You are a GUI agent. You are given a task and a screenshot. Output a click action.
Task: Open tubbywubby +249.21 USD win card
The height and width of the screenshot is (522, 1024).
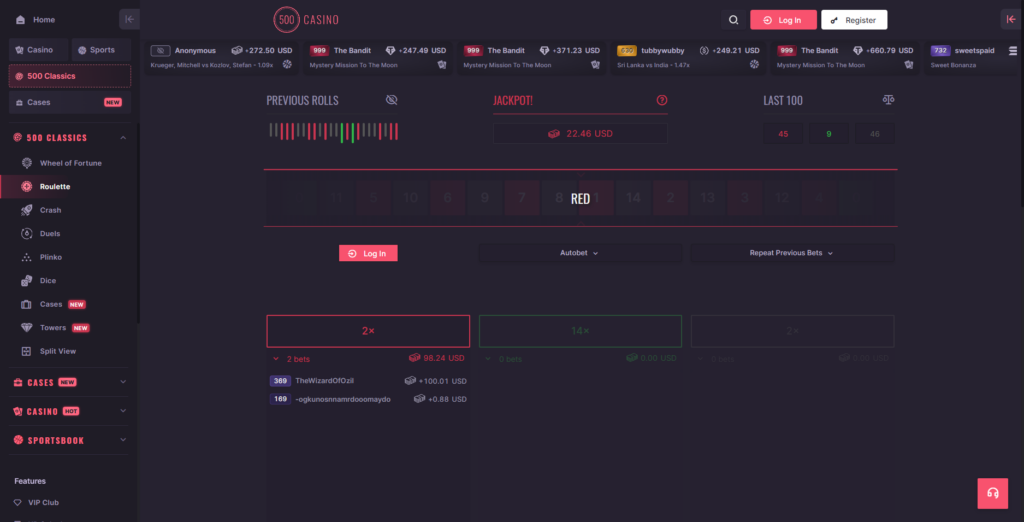[x=688, y=57]
